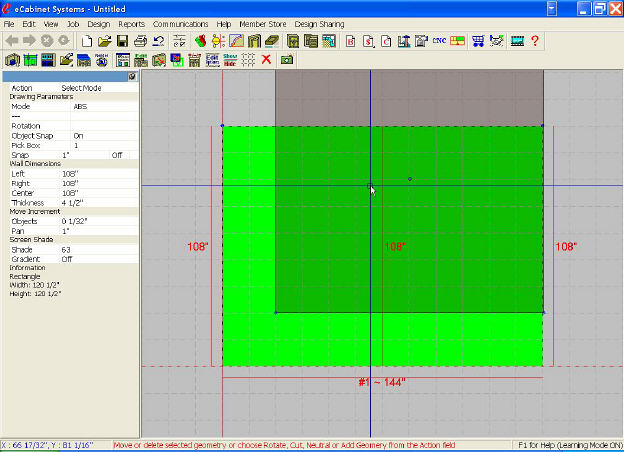The width and height of the screenshot is (624, 452).
Task: Click the red question mark help icon
Action: [535, 41]
